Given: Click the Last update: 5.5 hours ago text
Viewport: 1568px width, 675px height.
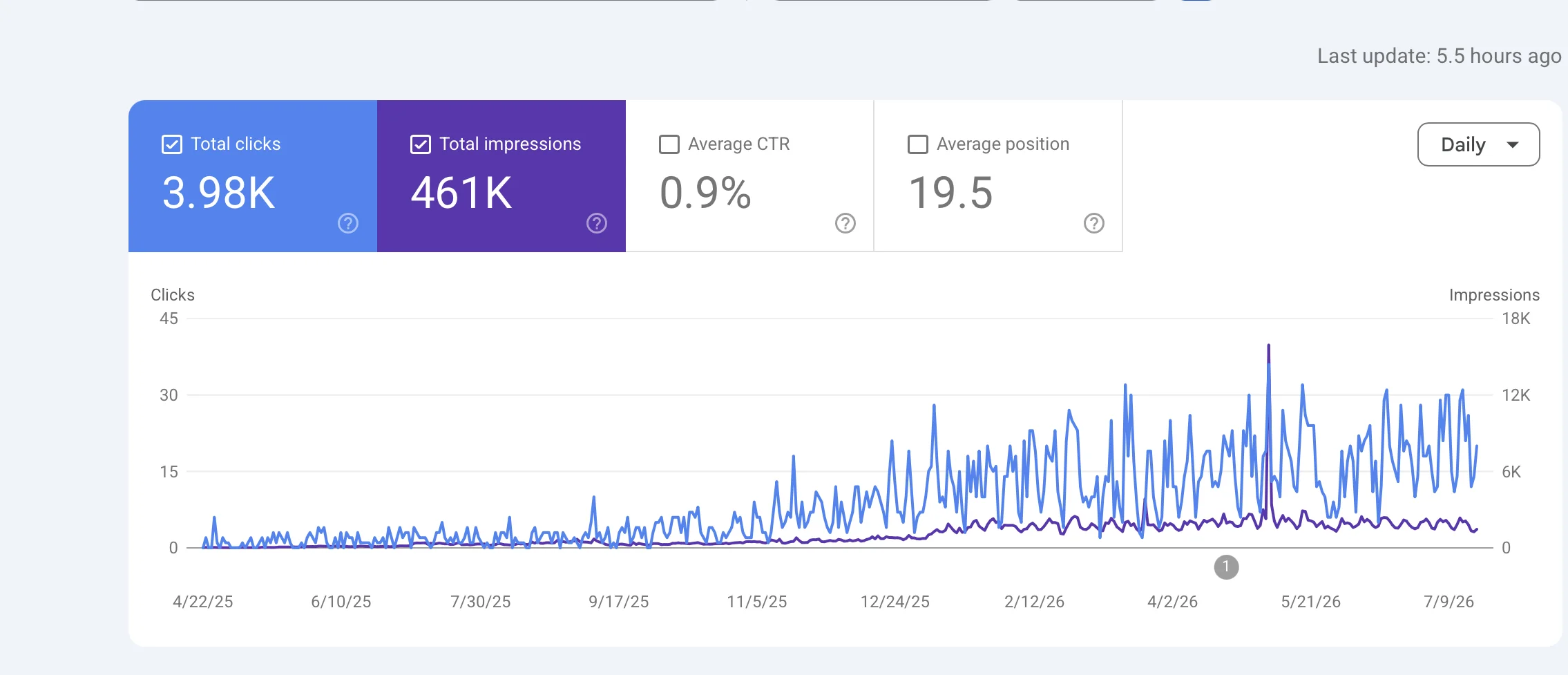Looking at the screenshot, I should 1440,56.
